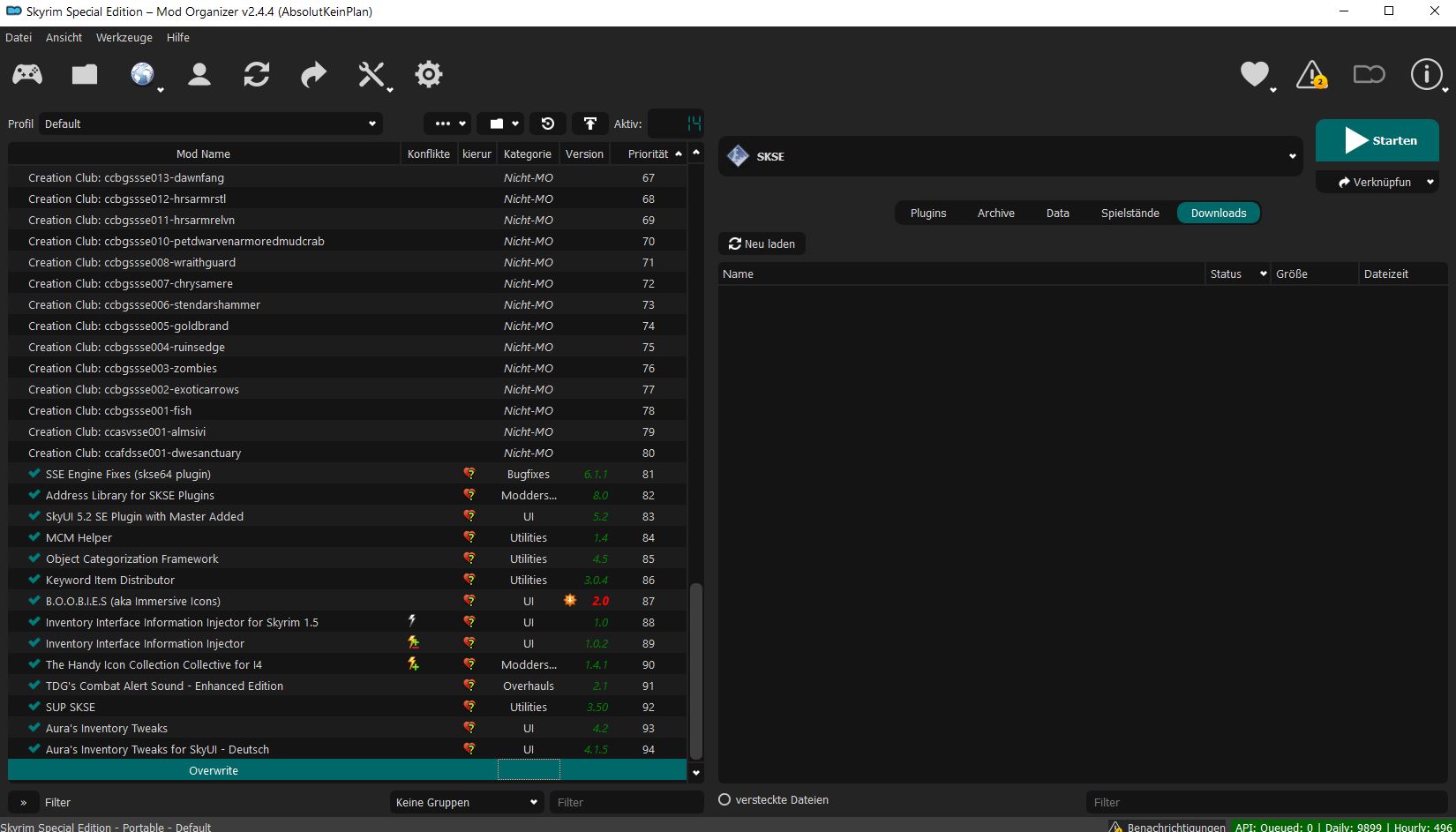
Task: Switch to the Archive tab
Action: click(x=996, y=213)
